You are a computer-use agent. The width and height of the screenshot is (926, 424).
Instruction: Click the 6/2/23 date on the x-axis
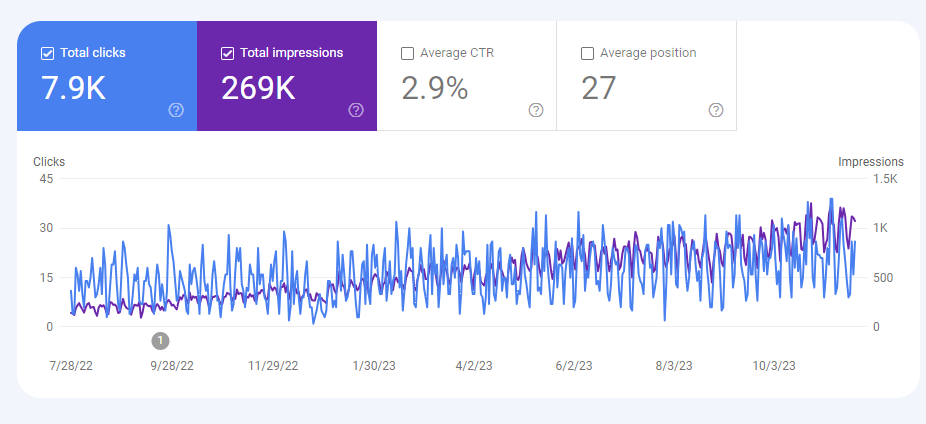point(574,366)
